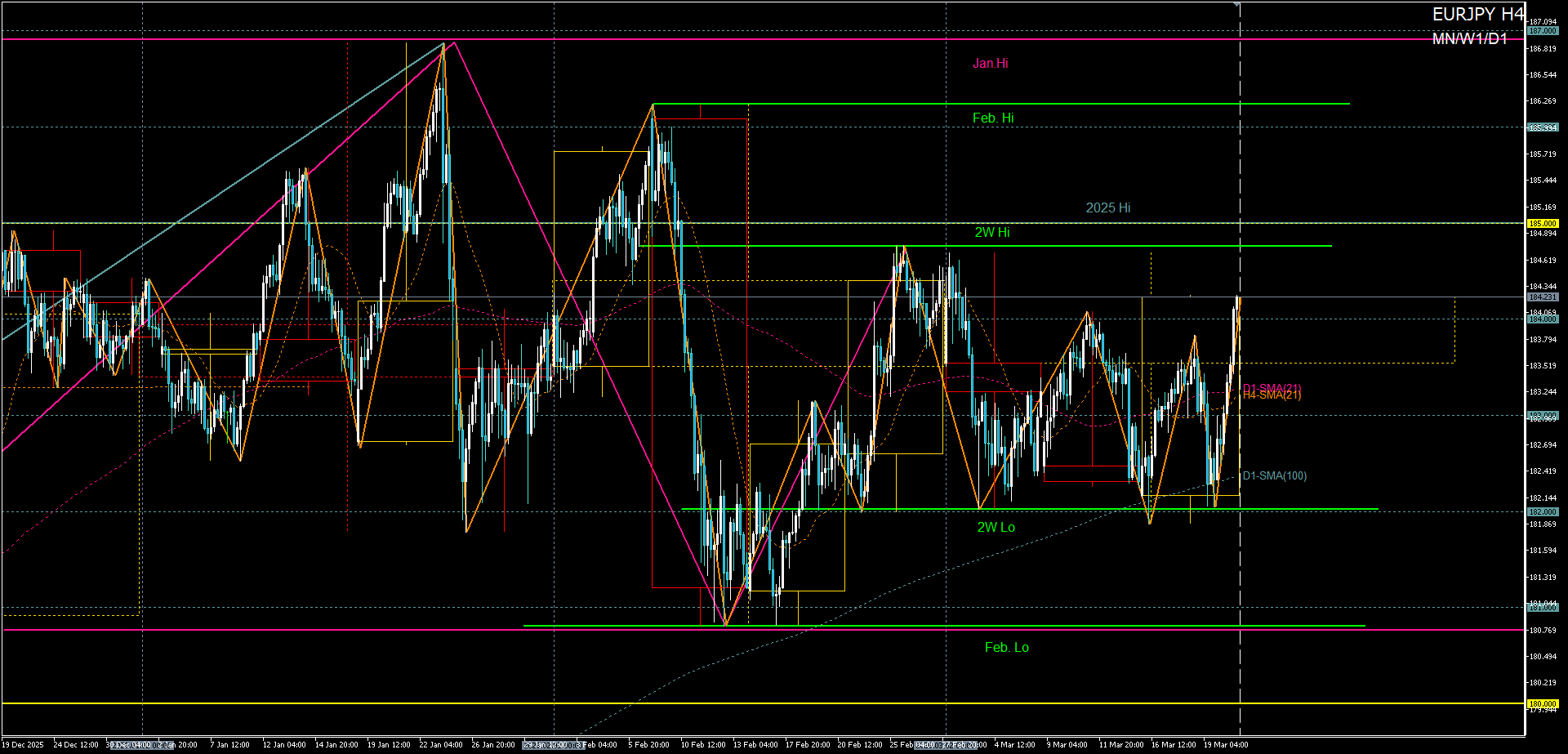Screen dimensions: 1568x754
Task: Click the 5 Feb 20:00 time label
Action: click(x=648, y=745)
